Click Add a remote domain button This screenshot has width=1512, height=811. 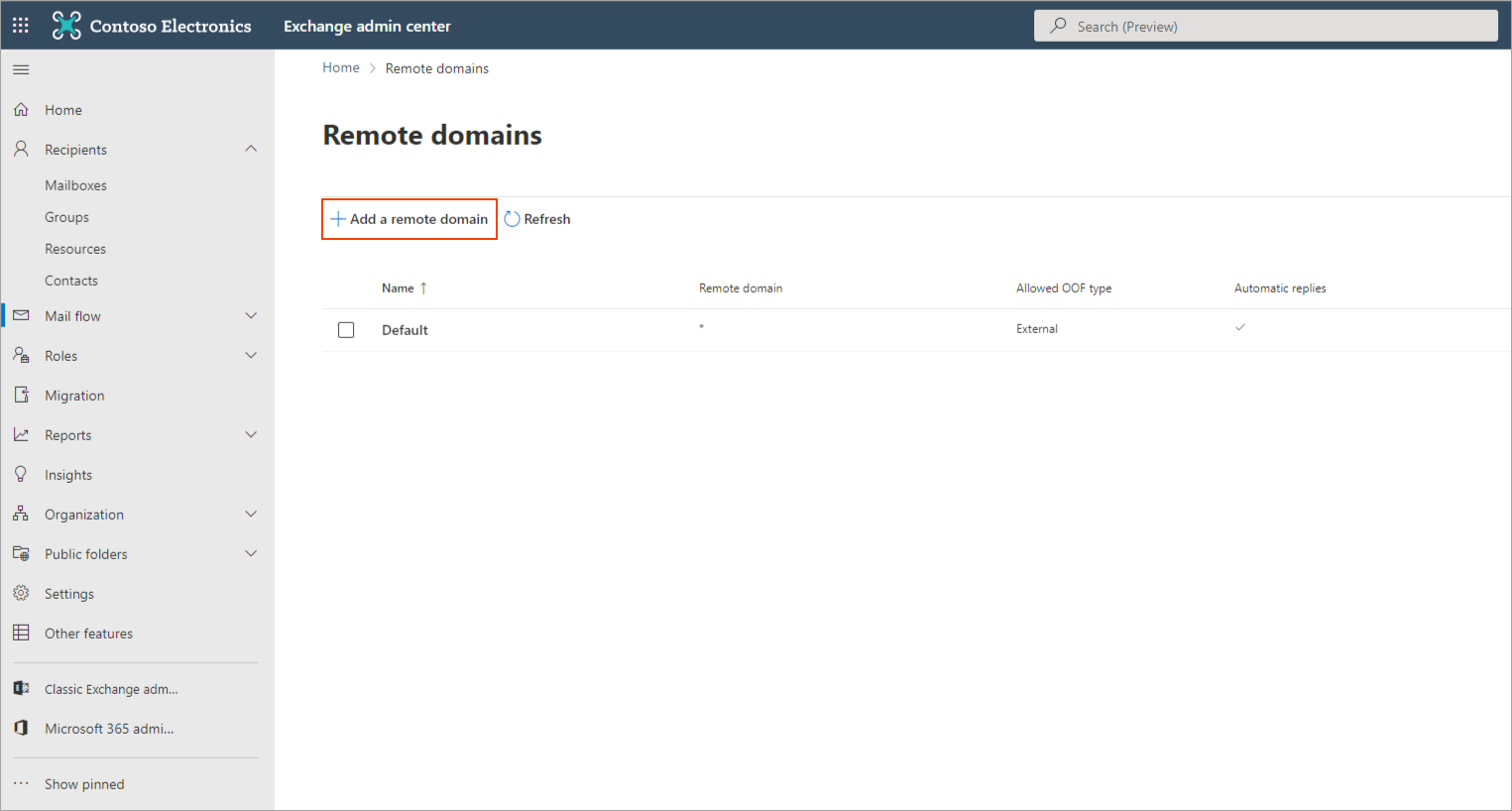pos(409,219)
